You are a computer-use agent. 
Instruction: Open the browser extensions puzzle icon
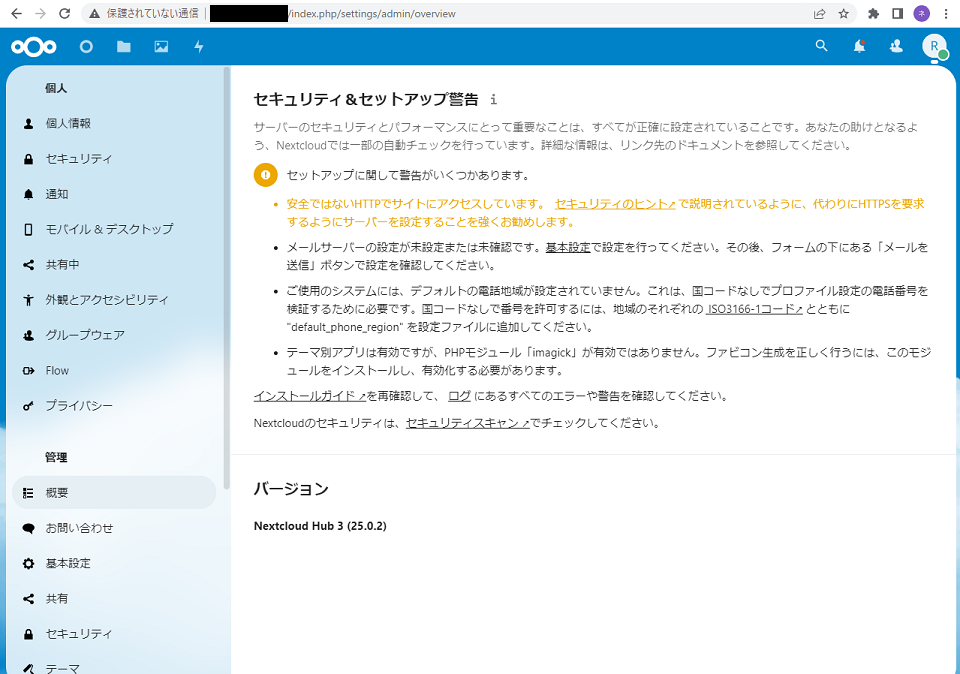[874, 13]
